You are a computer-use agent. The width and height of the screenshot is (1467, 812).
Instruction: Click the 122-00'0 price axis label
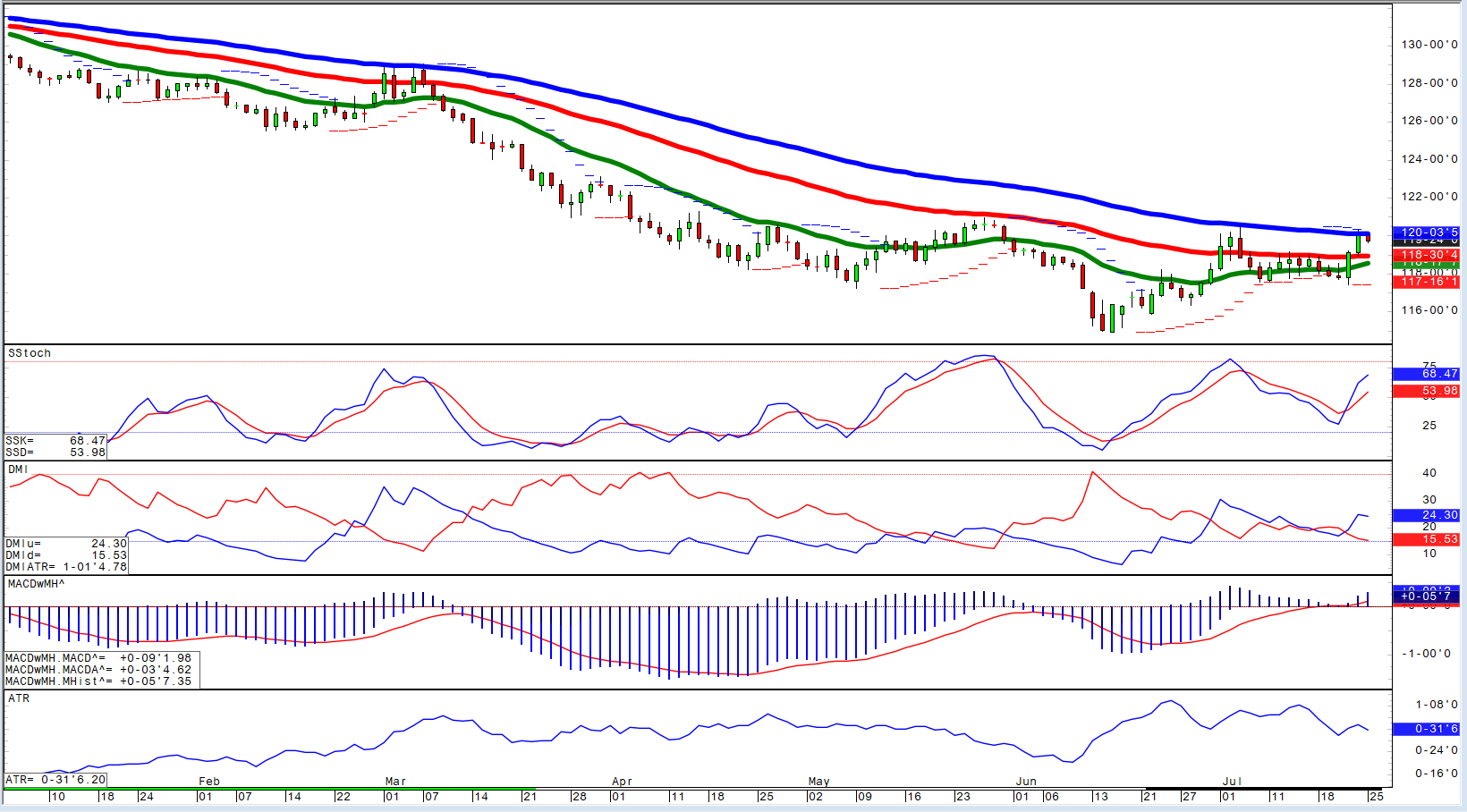(1429, 197)
